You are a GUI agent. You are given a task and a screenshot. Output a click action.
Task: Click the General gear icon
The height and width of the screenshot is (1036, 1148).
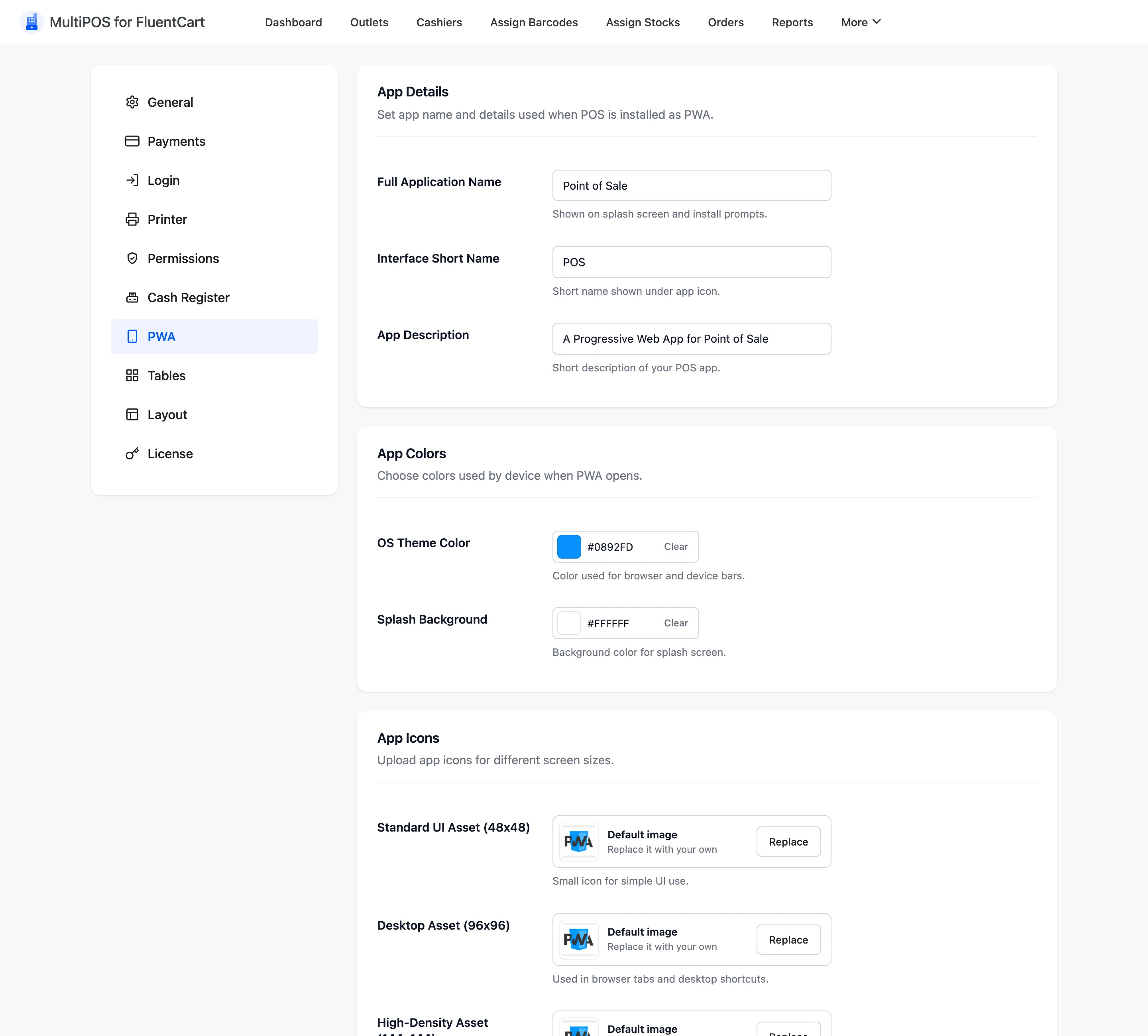[132, 102]
